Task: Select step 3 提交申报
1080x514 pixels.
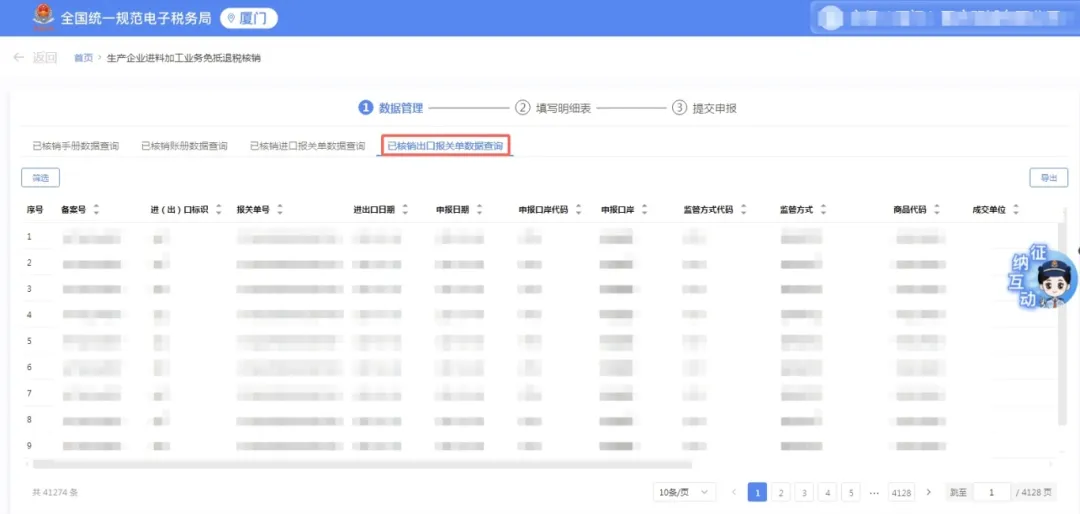Action: [x=705, y=108]
